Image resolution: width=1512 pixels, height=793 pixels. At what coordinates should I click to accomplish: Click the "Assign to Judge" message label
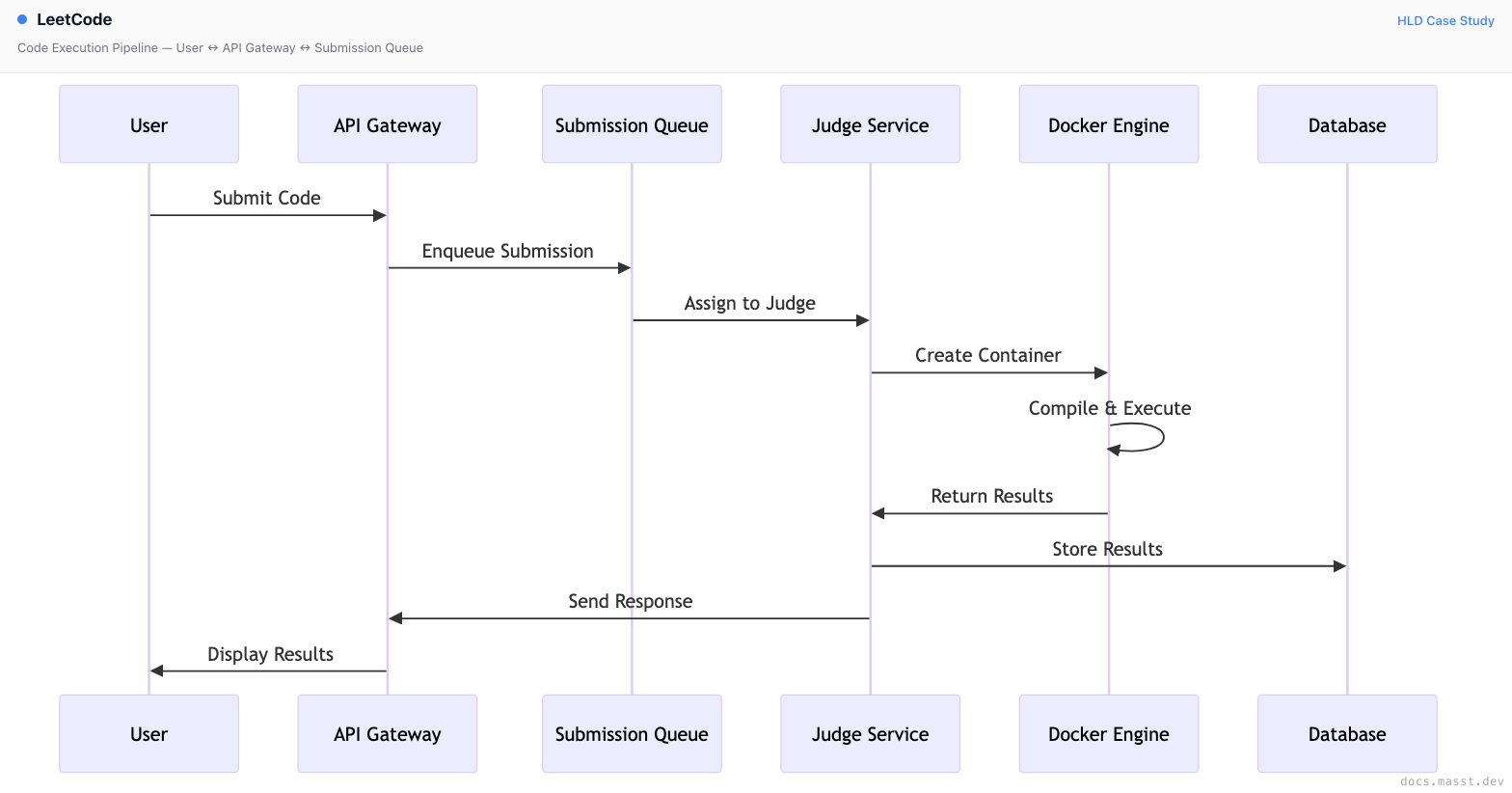(x=750, y=303)
